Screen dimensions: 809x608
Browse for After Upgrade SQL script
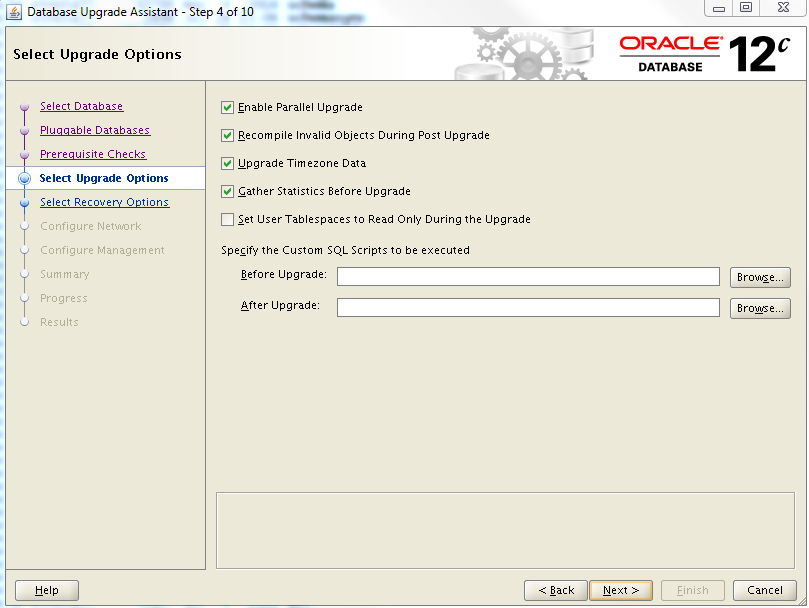[760, 308]
